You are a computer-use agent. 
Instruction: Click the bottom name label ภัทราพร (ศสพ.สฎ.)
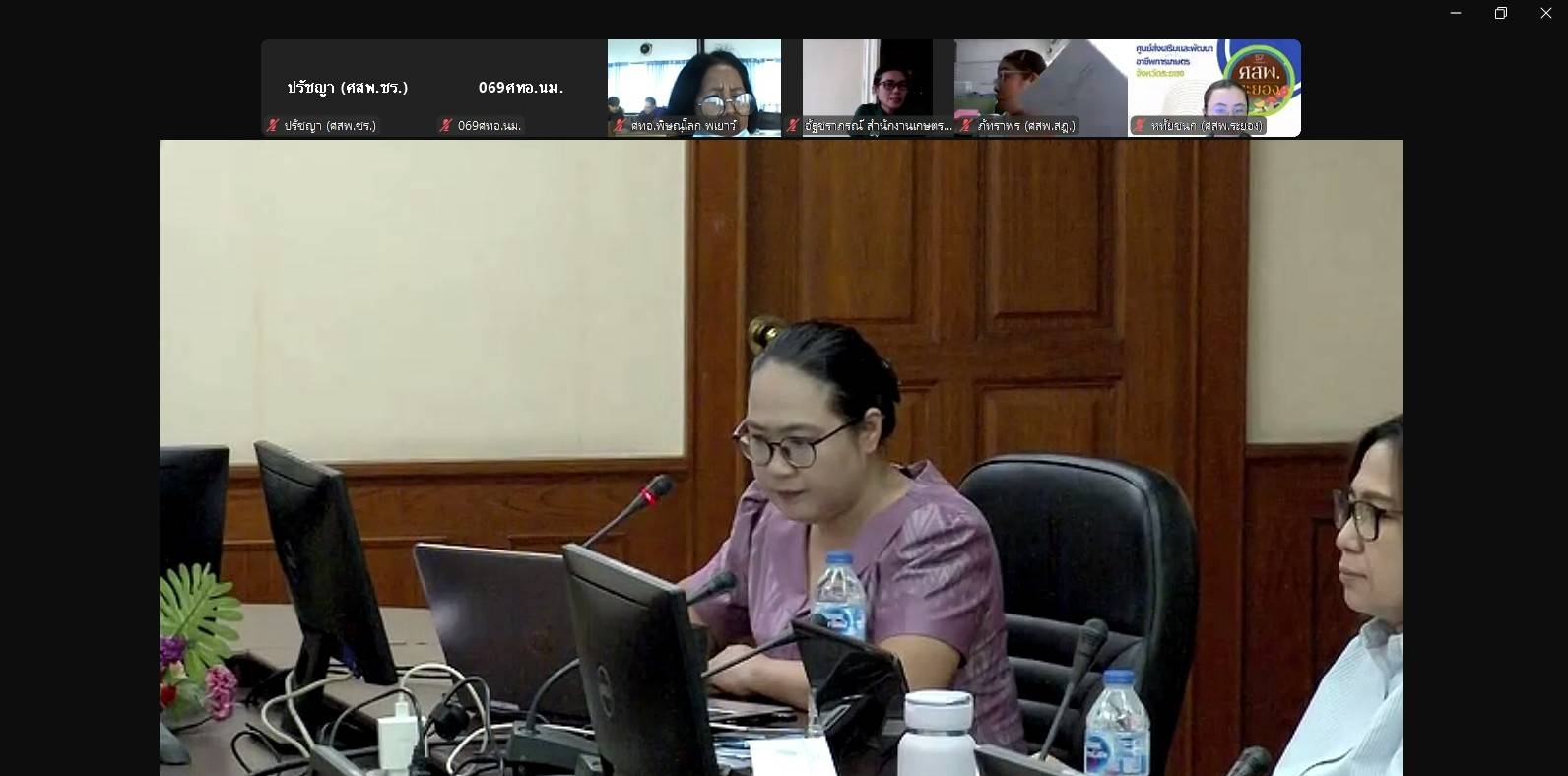(1026, 126)
